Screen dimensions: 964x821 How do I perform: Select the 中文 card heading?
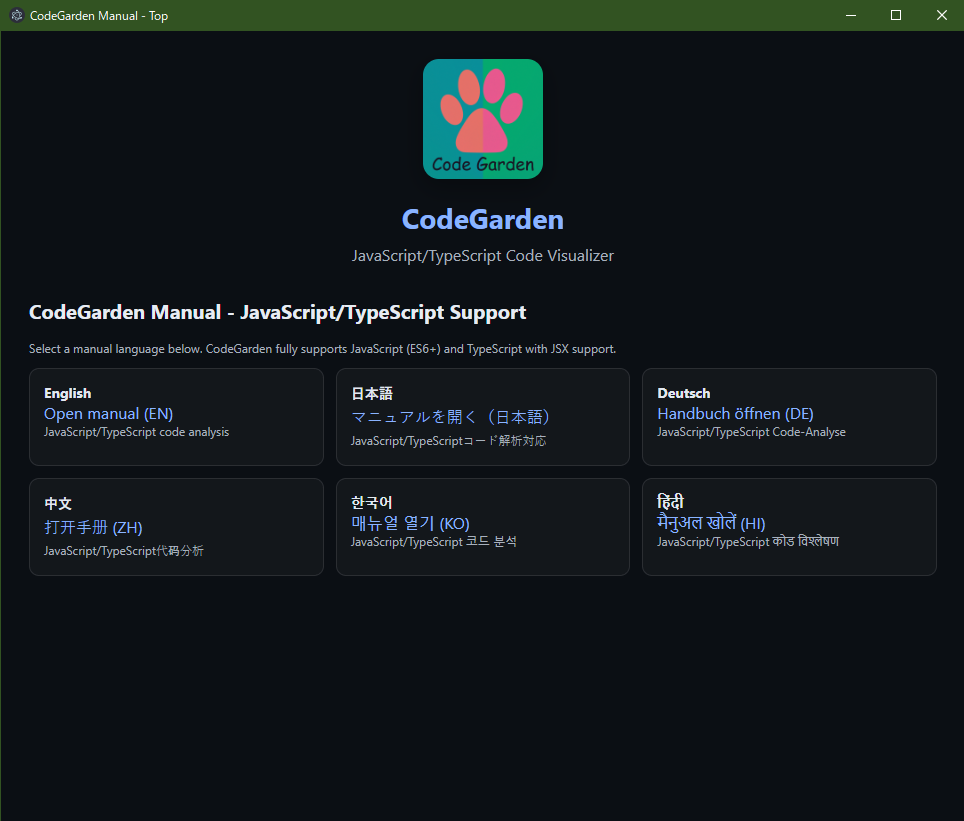(58, 504)
